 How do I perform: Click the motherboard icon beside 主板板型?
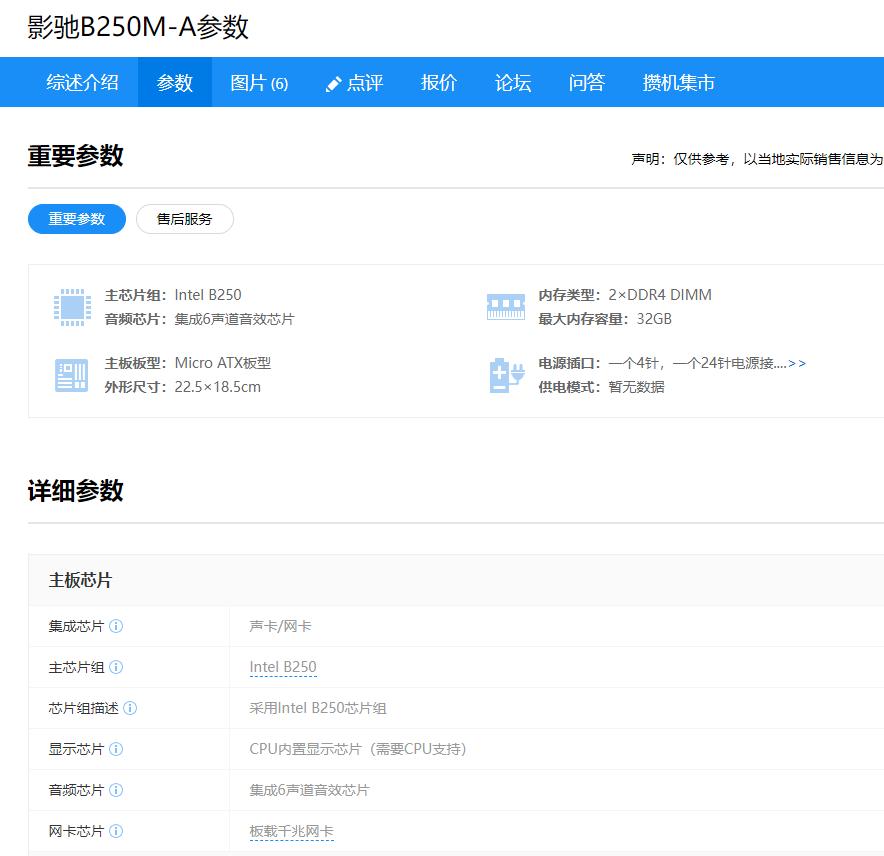pos(72,375)
